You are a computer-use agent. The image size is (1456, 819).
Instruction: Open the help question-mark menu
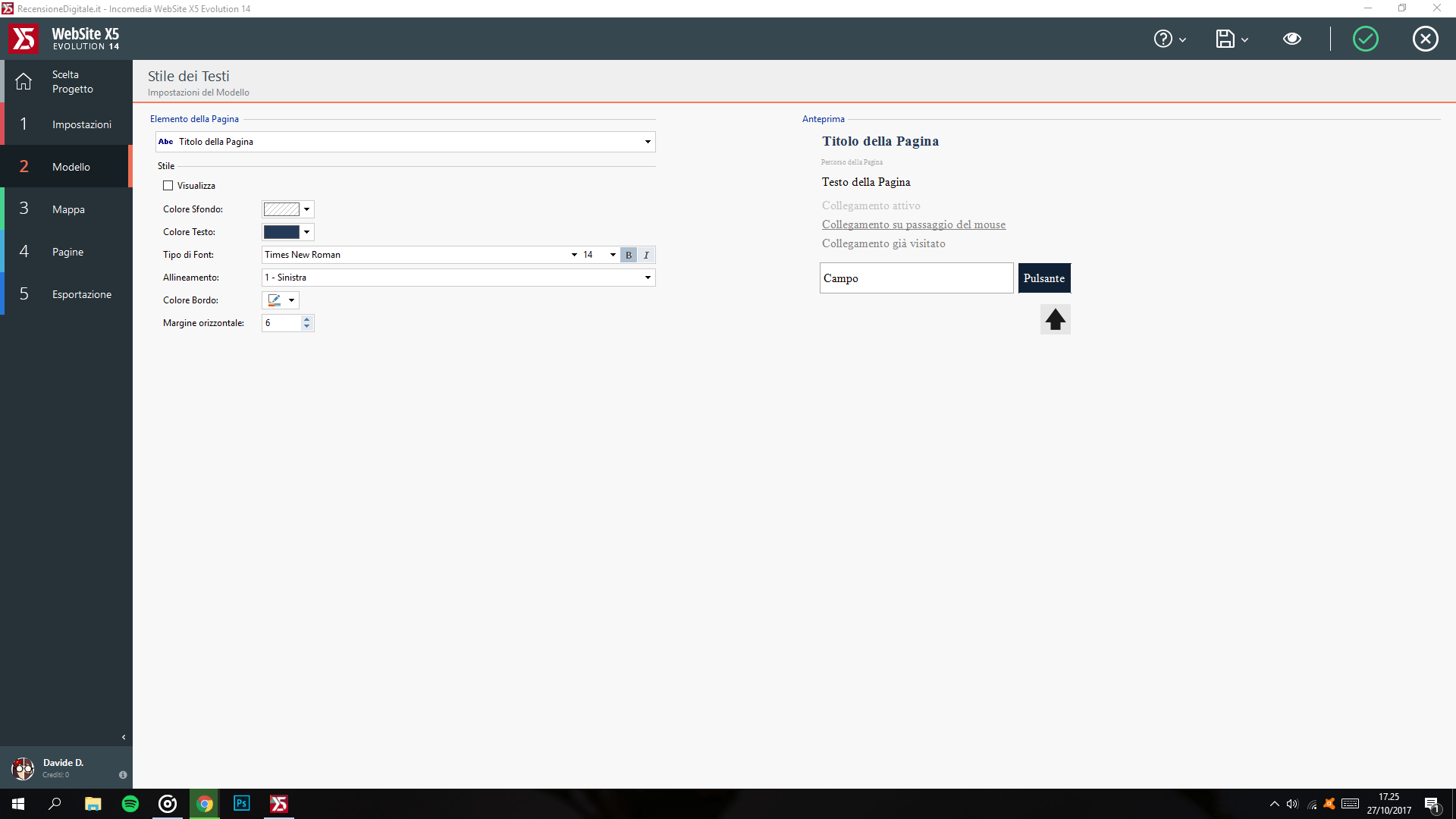(1163, 39)
